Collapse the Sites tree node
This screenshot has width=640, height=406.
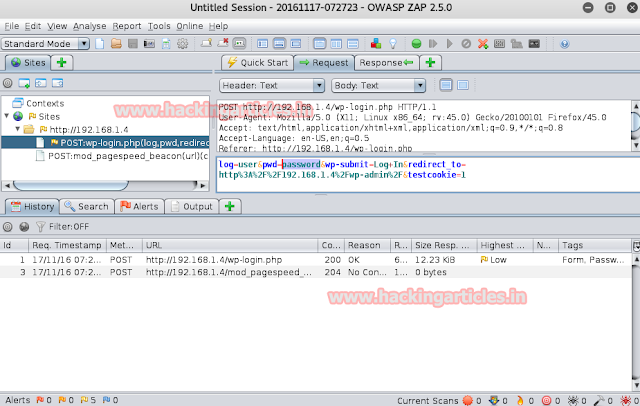(7, 116)
